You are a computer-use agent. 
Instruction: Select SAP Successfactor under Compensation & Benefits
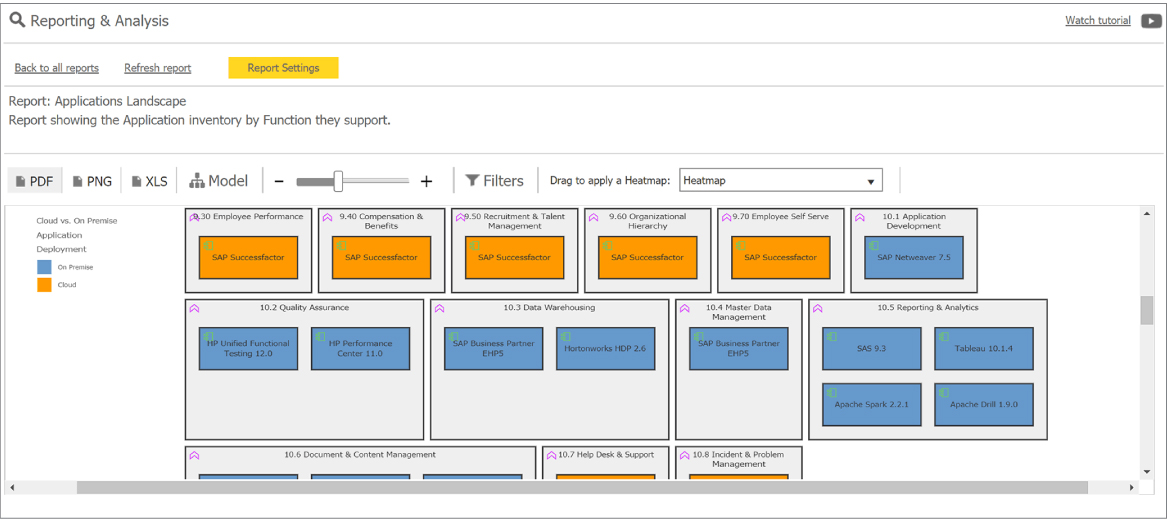(x=382, y=257)
